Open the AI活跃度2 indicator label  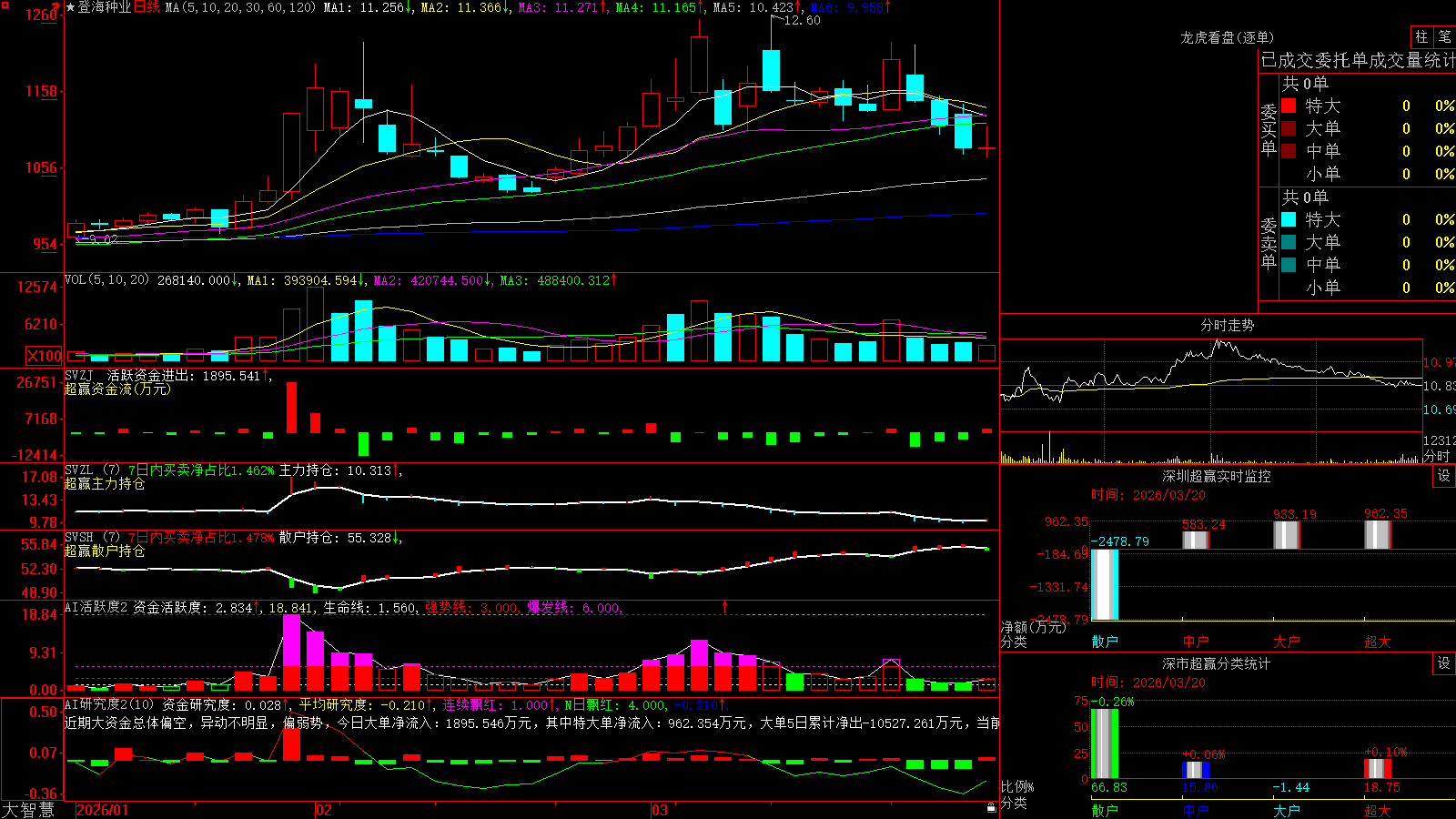[96, 607]
